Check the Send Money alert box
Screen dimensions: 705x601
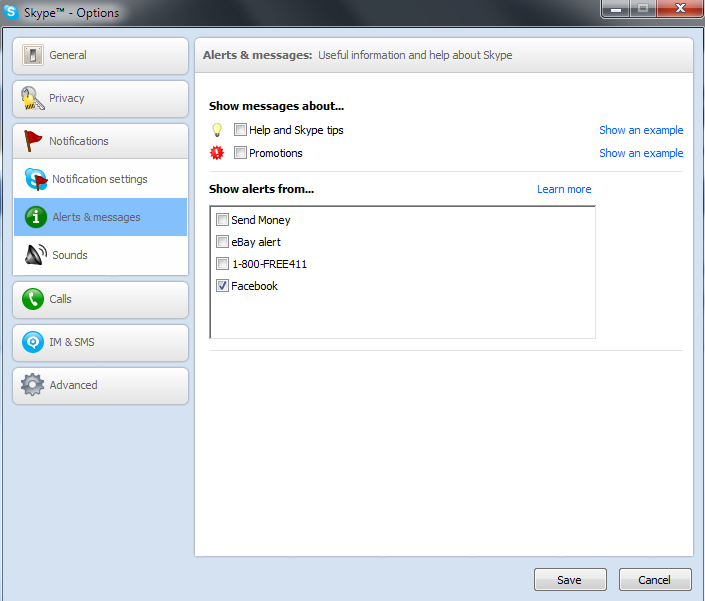(x=222, y=219)
